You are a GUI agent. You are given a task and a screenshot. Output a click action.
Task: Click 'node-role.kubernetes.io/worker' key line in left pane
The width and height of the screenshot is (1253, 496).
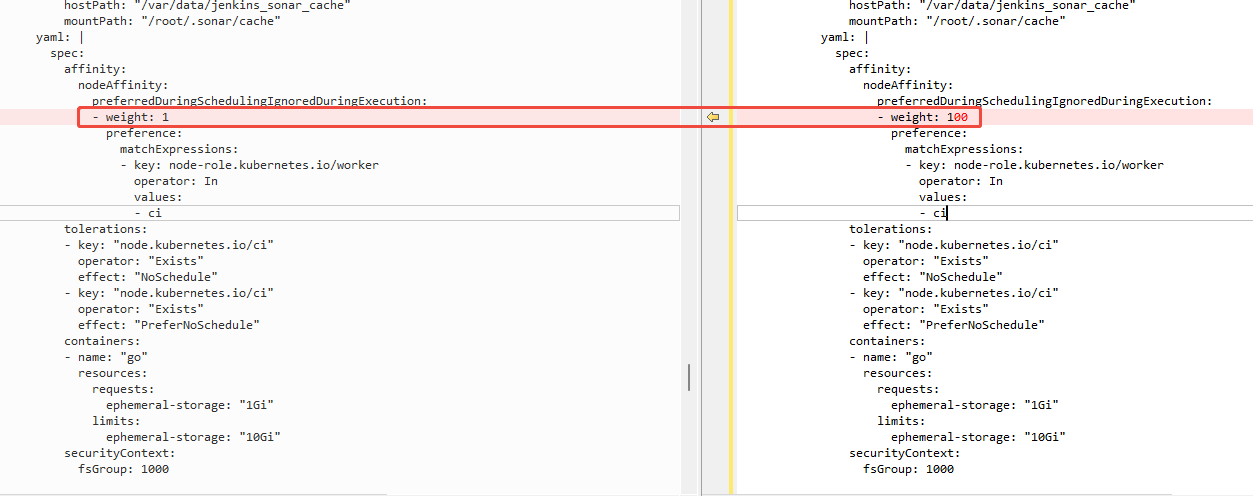249,165
